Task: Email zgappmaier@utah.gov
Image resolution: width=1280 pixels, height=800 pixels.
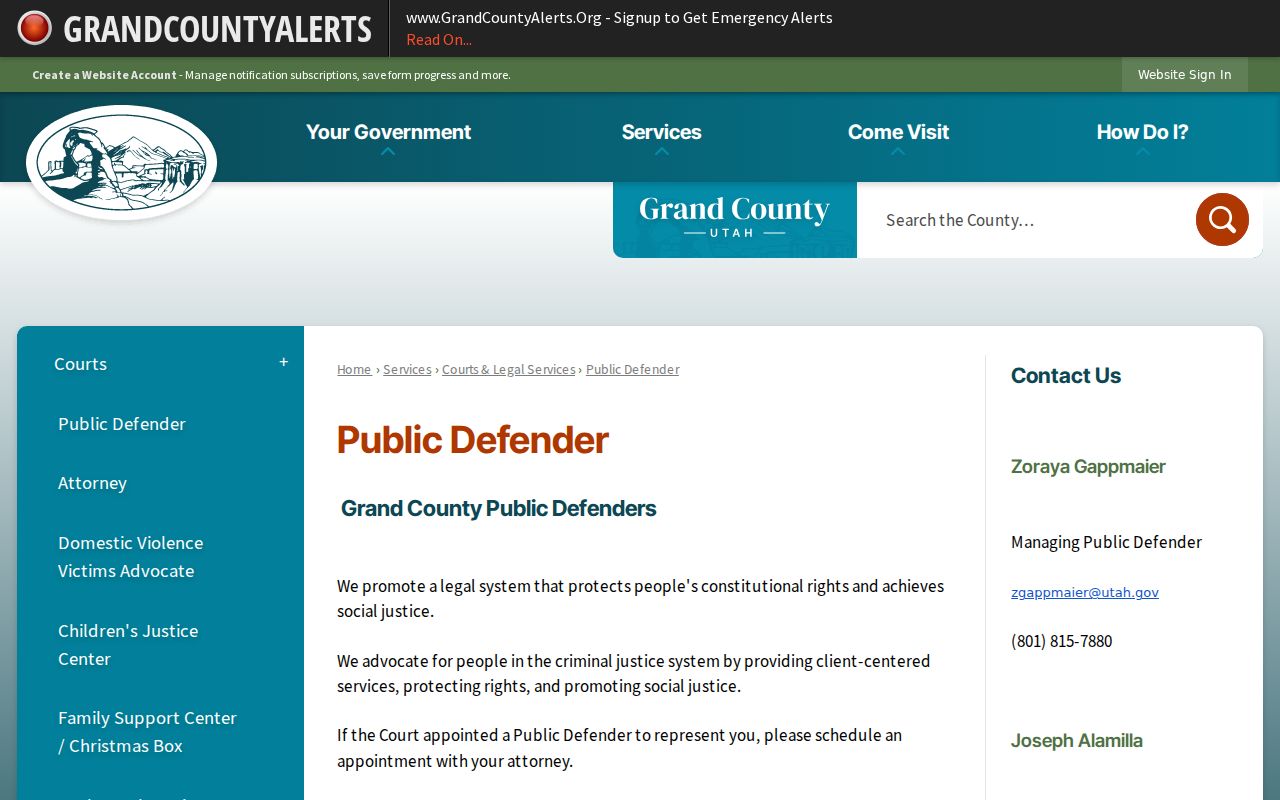Action: pyautogui.click(x=1085, y=592)
